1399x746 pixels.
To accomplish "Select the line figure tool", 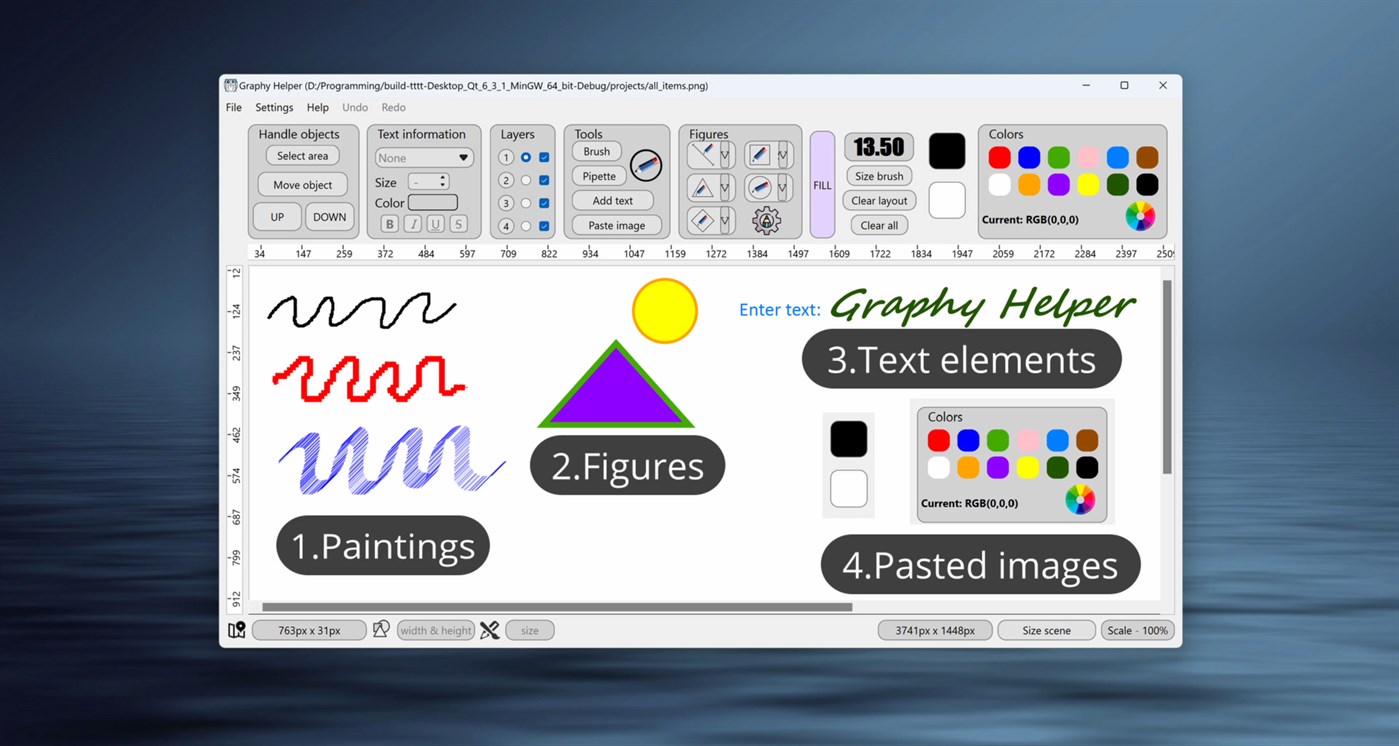I will [704, 154].
